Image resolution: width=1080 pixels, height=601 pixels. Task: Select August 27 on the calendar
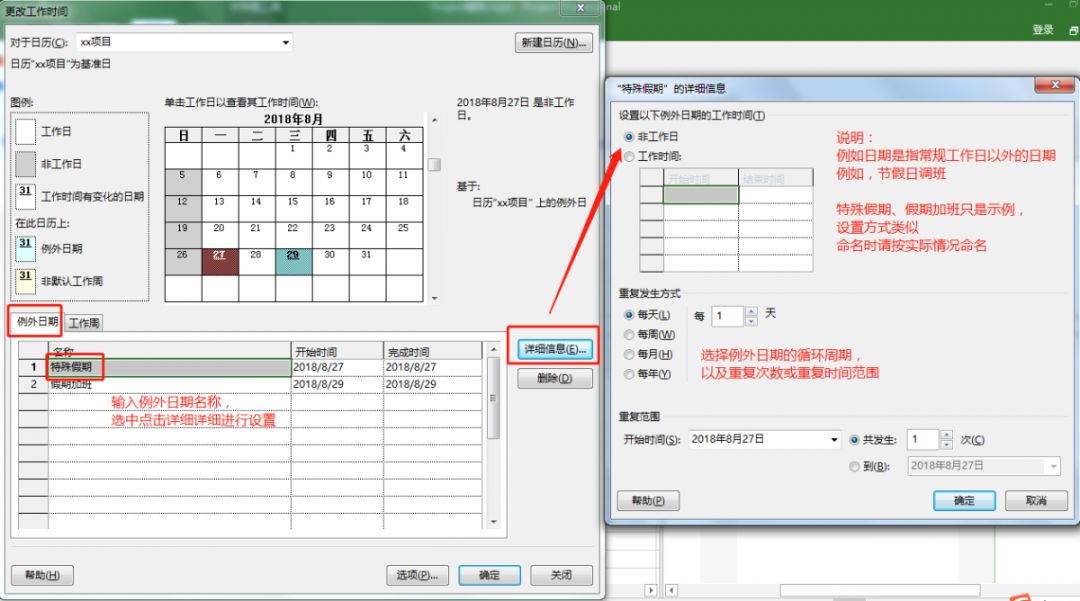pos(220,262)
